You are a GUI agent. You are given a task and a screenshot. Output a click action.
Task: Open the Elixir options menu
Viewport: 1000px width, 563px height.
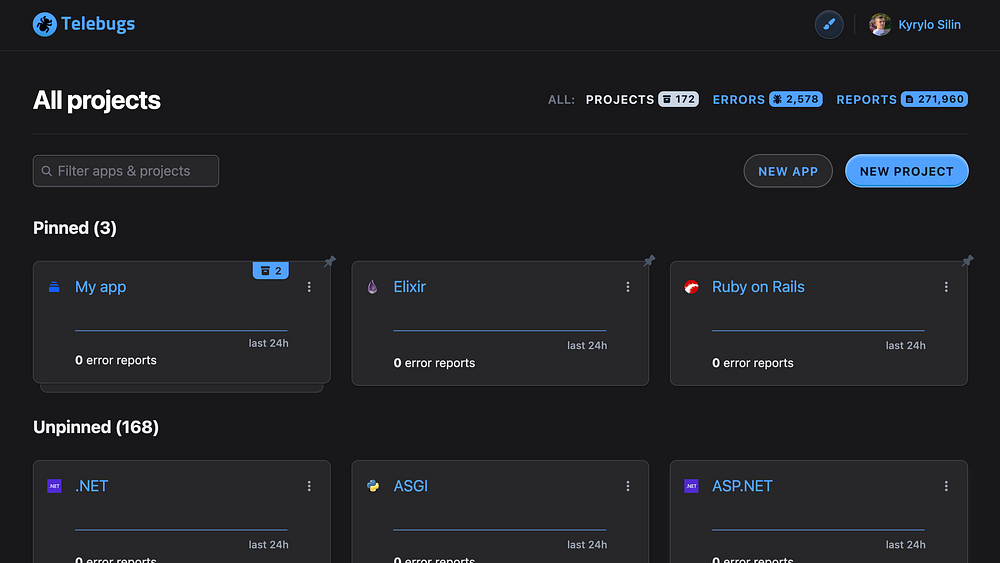(x=628, y=287)
